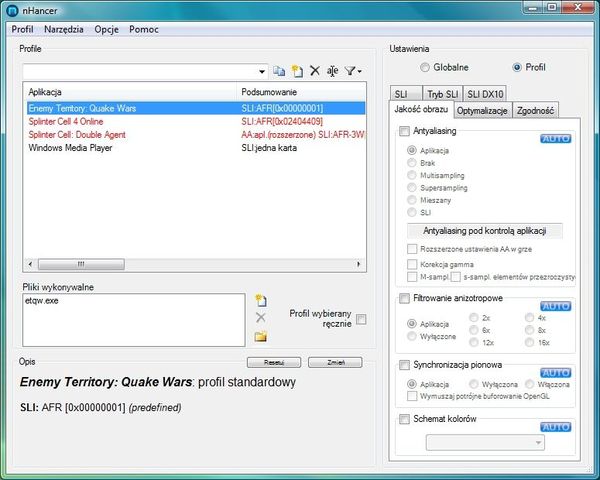Screen dimensions: 600x480
Task: Click the Synchronizacja pionowa AUTO badge
Action: (556, 373)
